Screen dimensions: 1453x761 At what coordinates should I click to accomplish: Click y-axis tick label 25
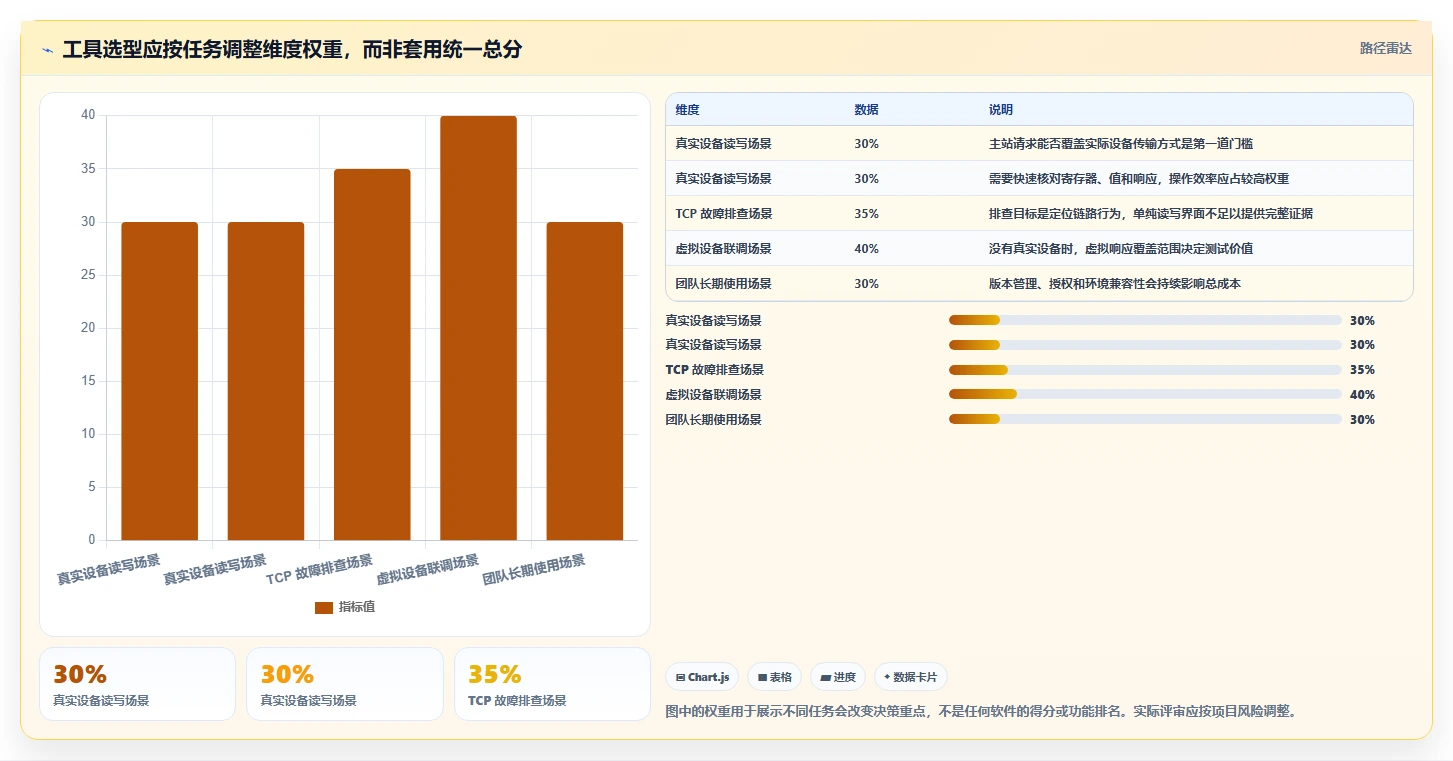pos(88,275)
